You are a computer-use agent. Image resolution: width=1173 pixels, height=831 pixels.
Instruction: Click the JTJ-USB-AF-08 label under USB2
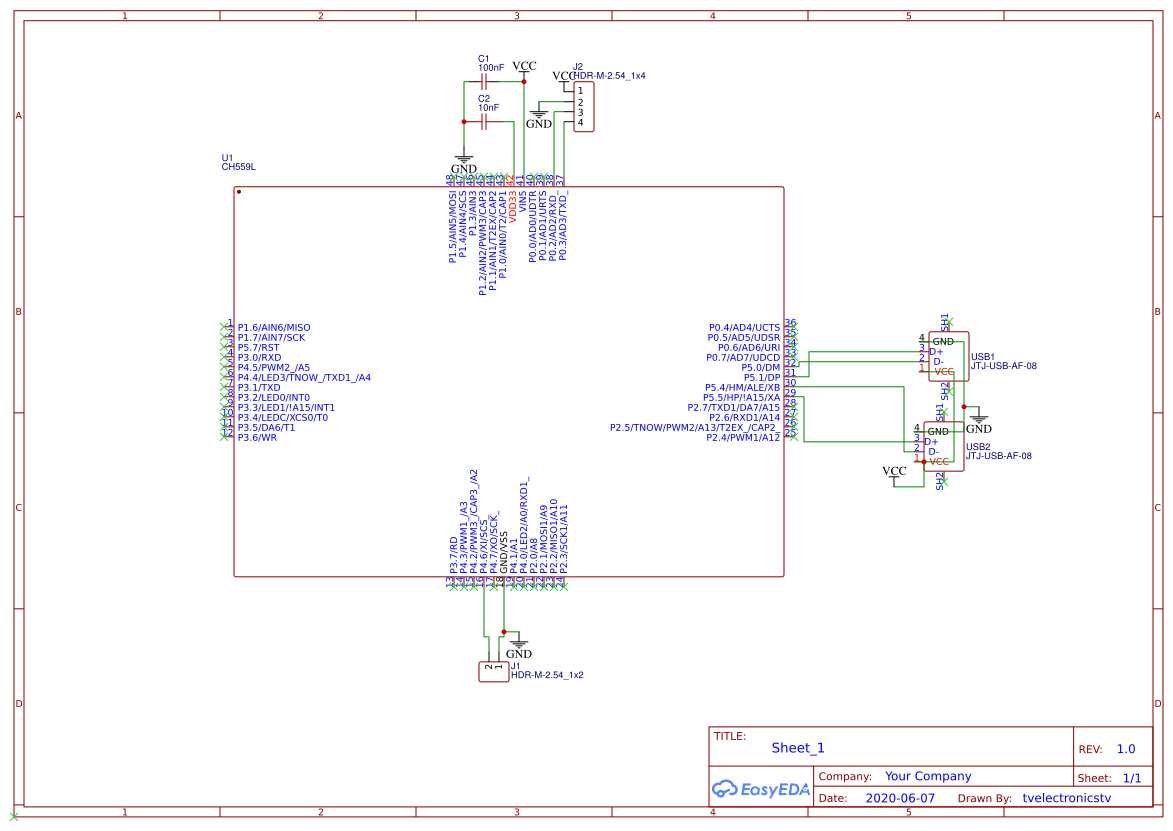click(999, 456)
